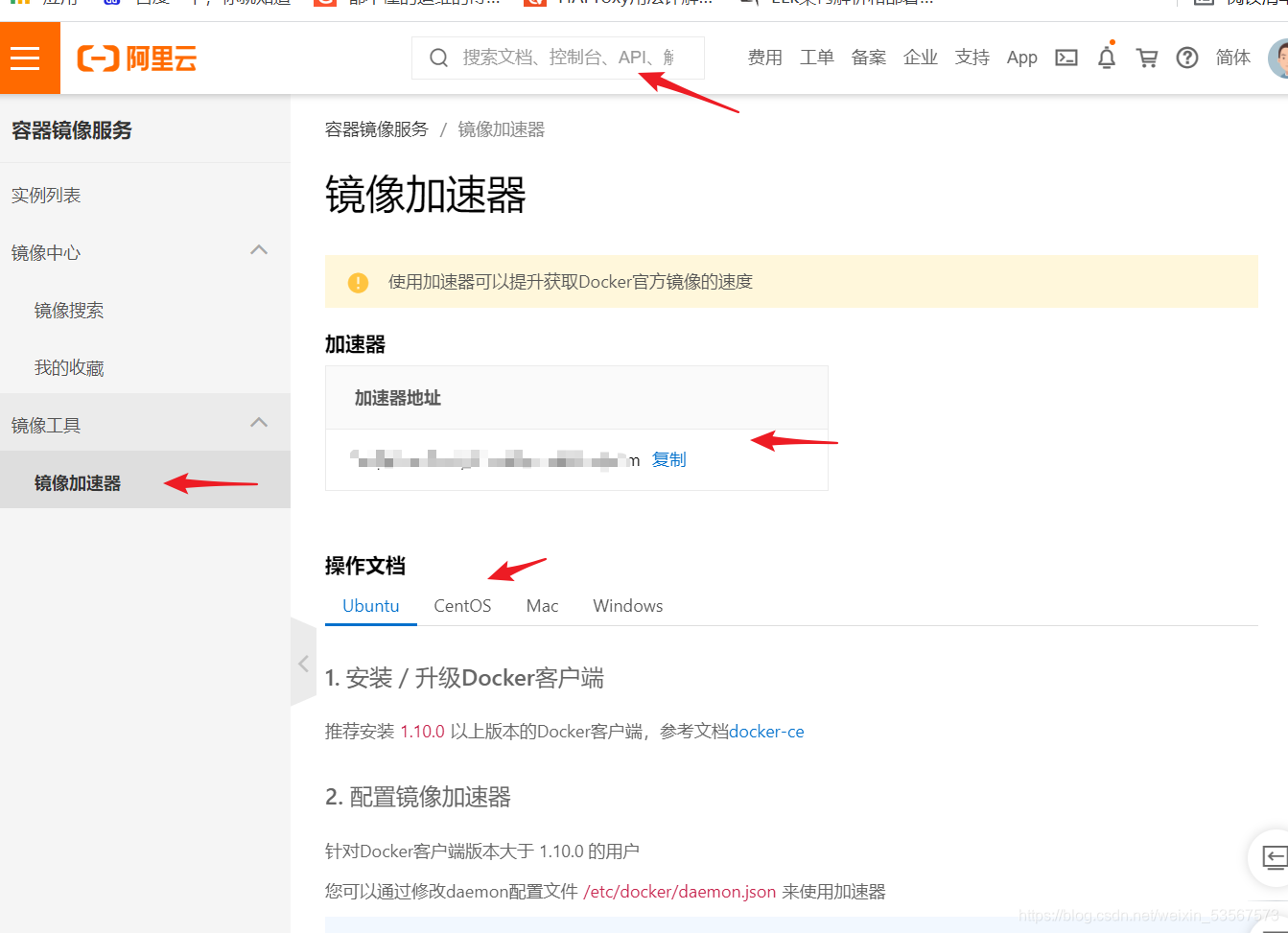
Task: Copy the accelerator address with 复制
Action: click(669, 459)
